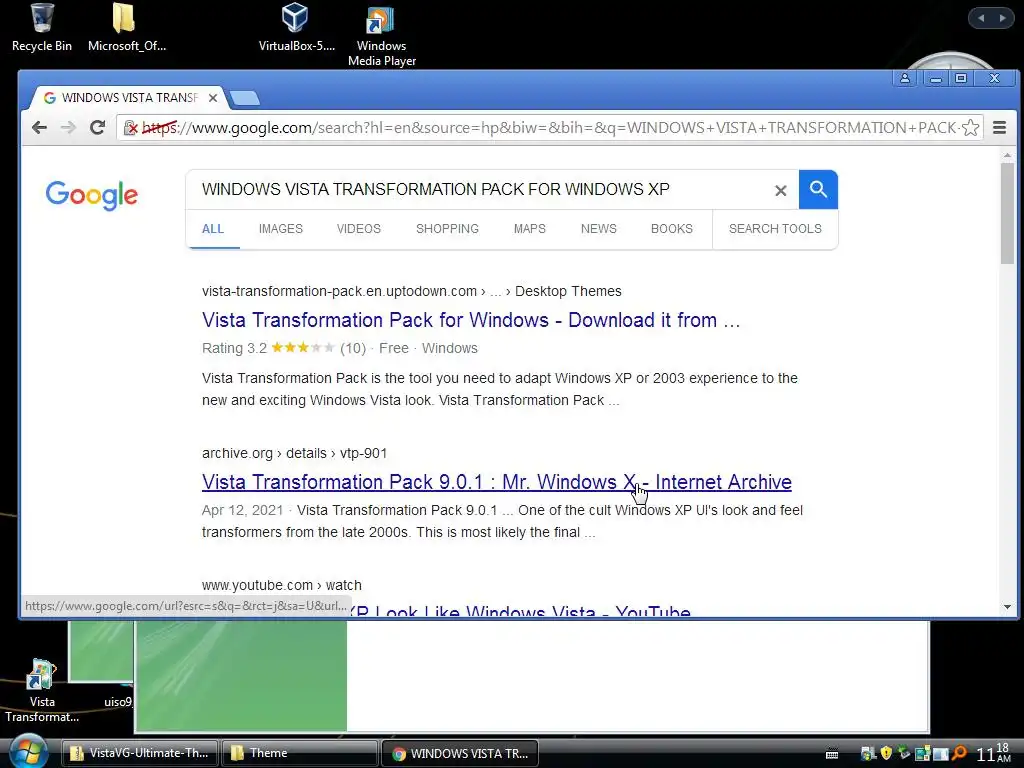Go back using the browser back arrow

(x=39, y=127)
